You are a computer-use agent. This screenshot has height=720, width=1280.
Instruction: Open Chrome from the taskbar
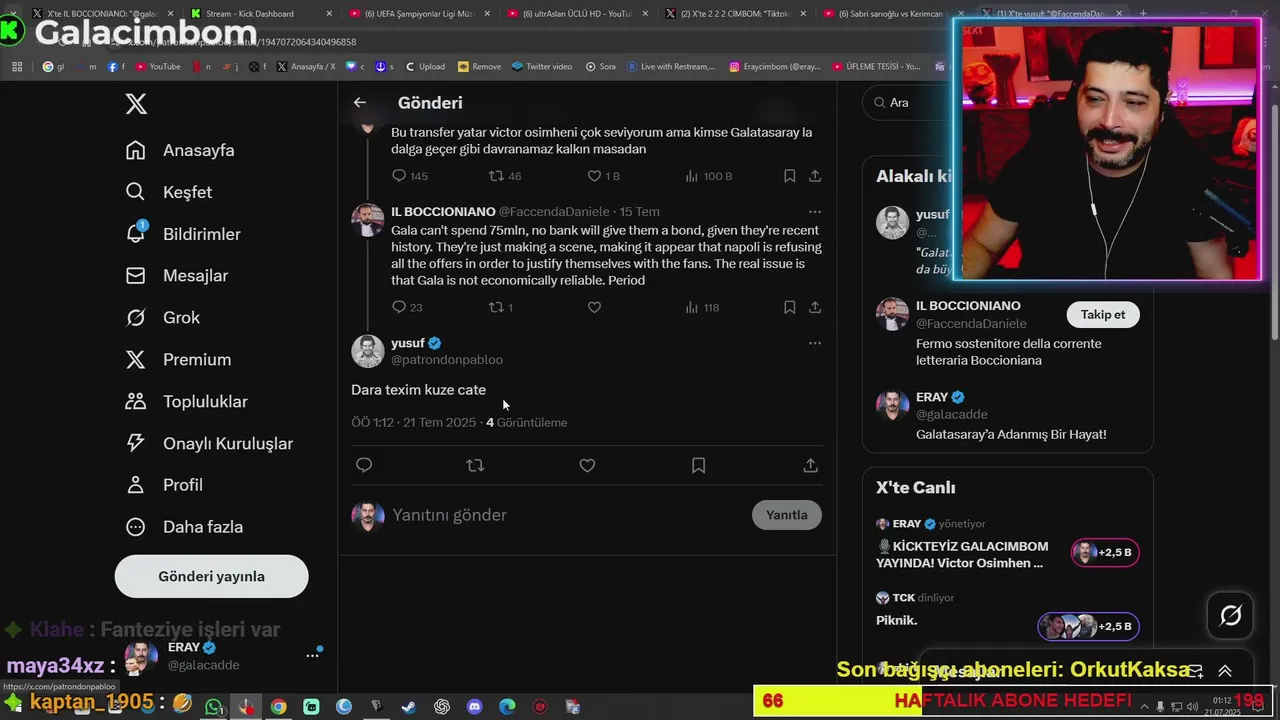point(278,707)
